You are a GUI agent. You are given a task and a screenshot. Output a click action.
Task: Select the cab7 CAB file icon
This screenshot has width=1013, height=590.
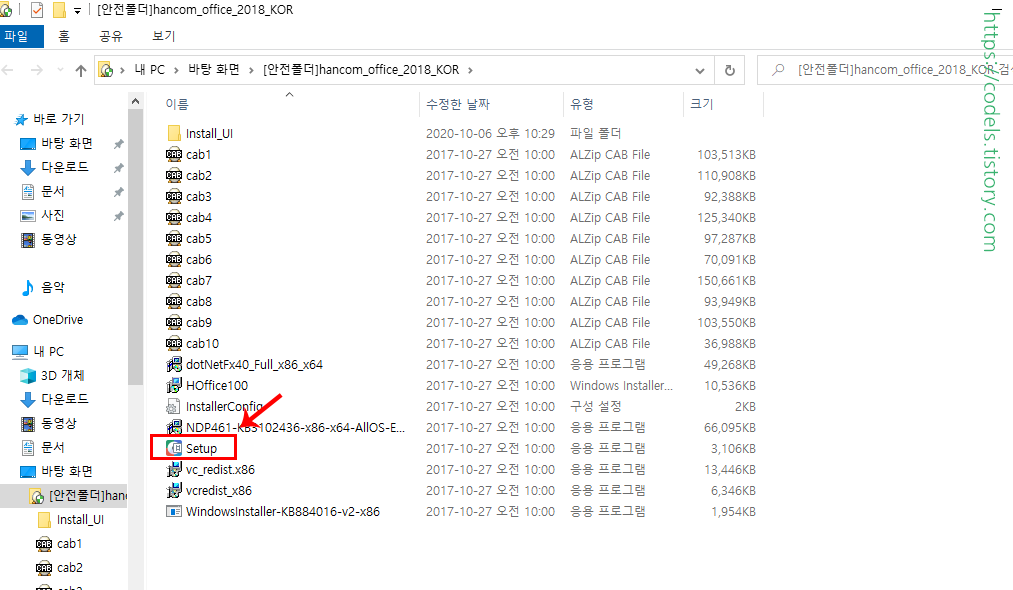coord(174,280)
